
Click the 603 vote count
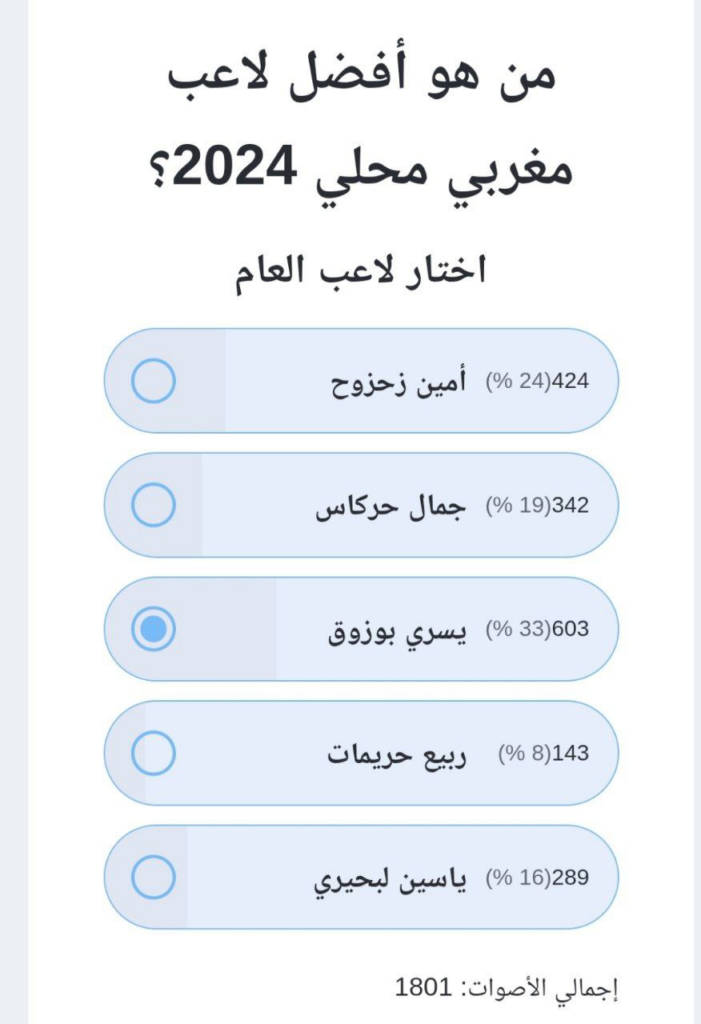click(573, 630)
